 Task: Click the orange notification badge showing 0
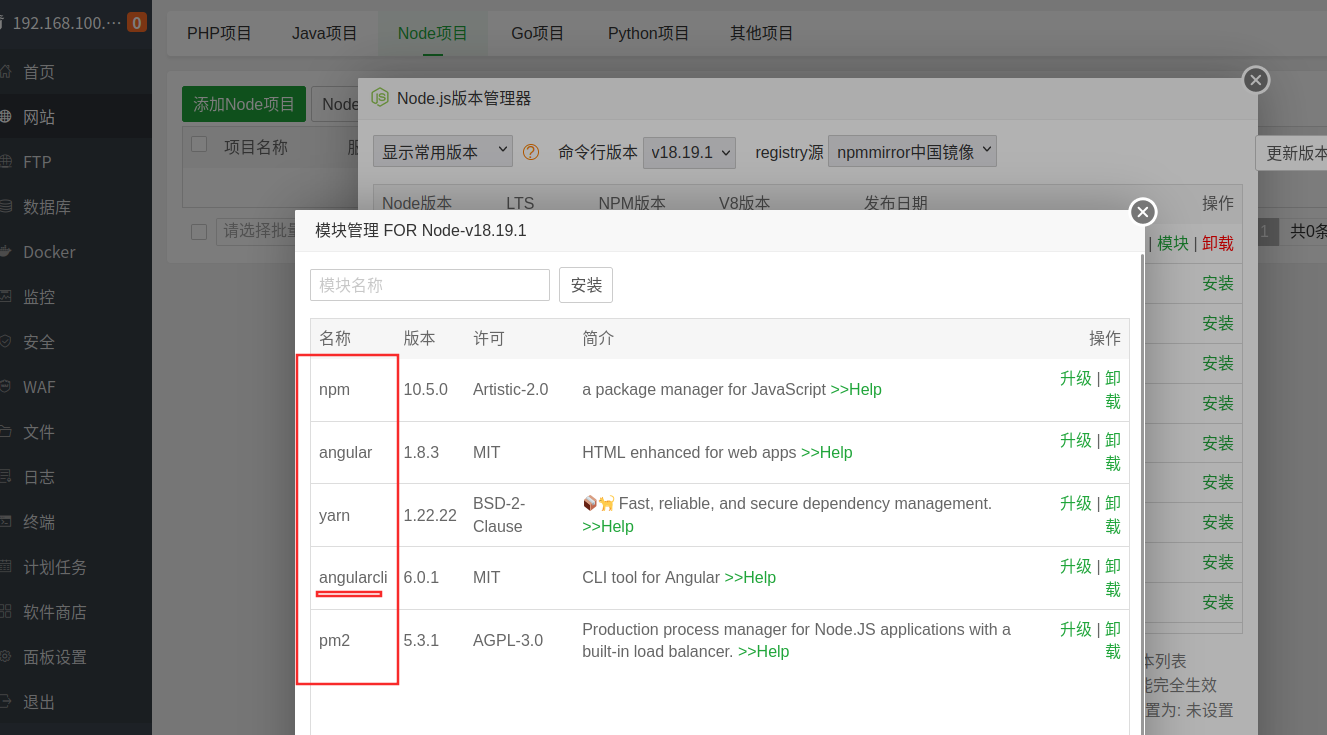137,22
